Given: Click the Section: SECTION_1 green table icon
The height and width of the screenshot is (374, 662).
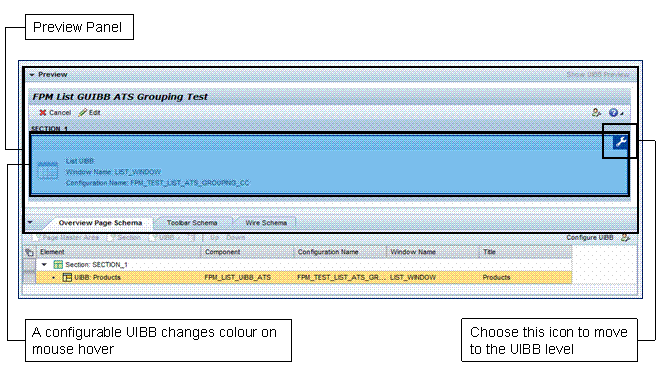Looking at the screenshot, I should tap(58, 265).
